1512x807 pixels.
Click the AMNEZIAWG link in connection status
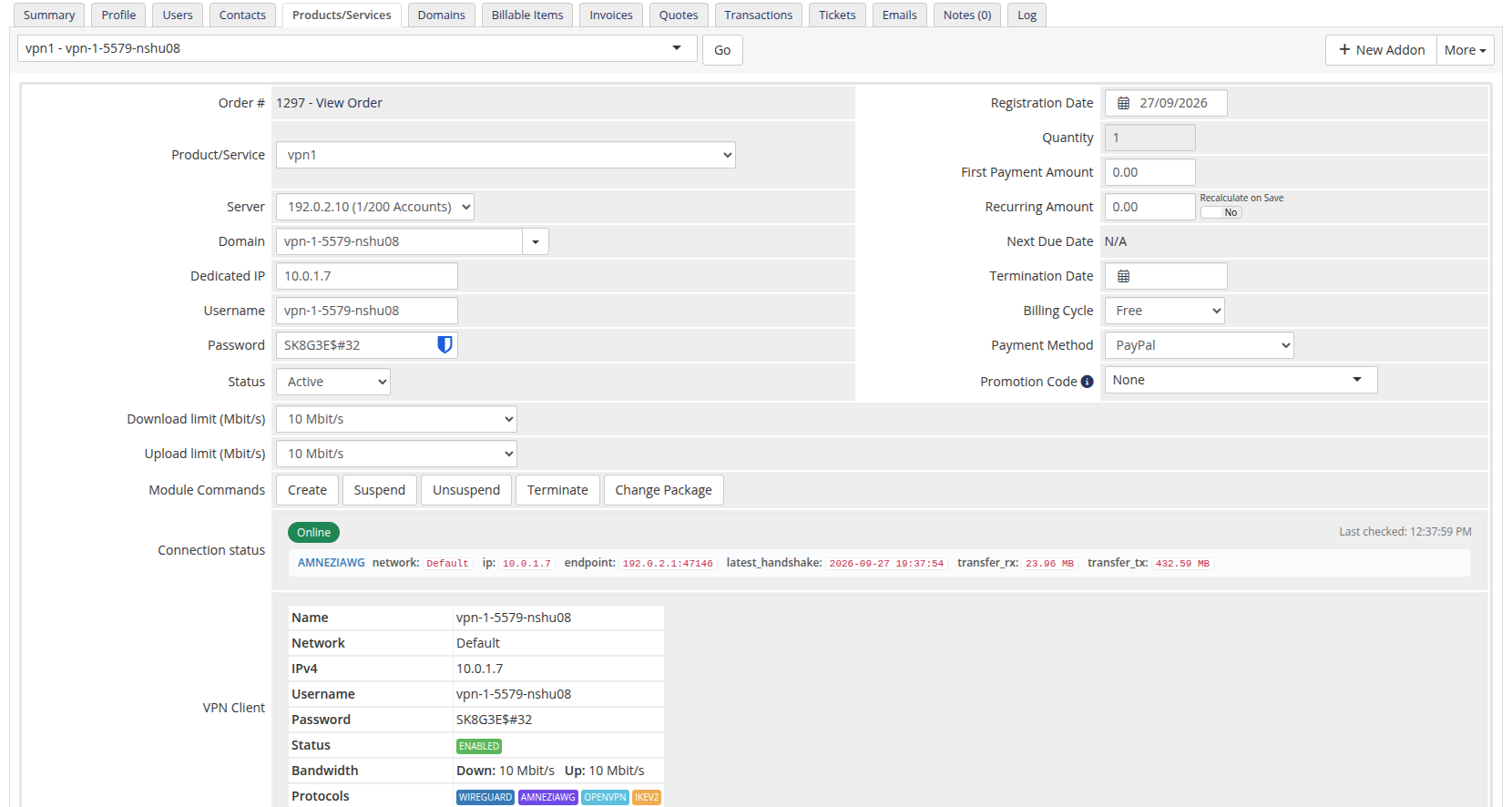click(332, 563)
